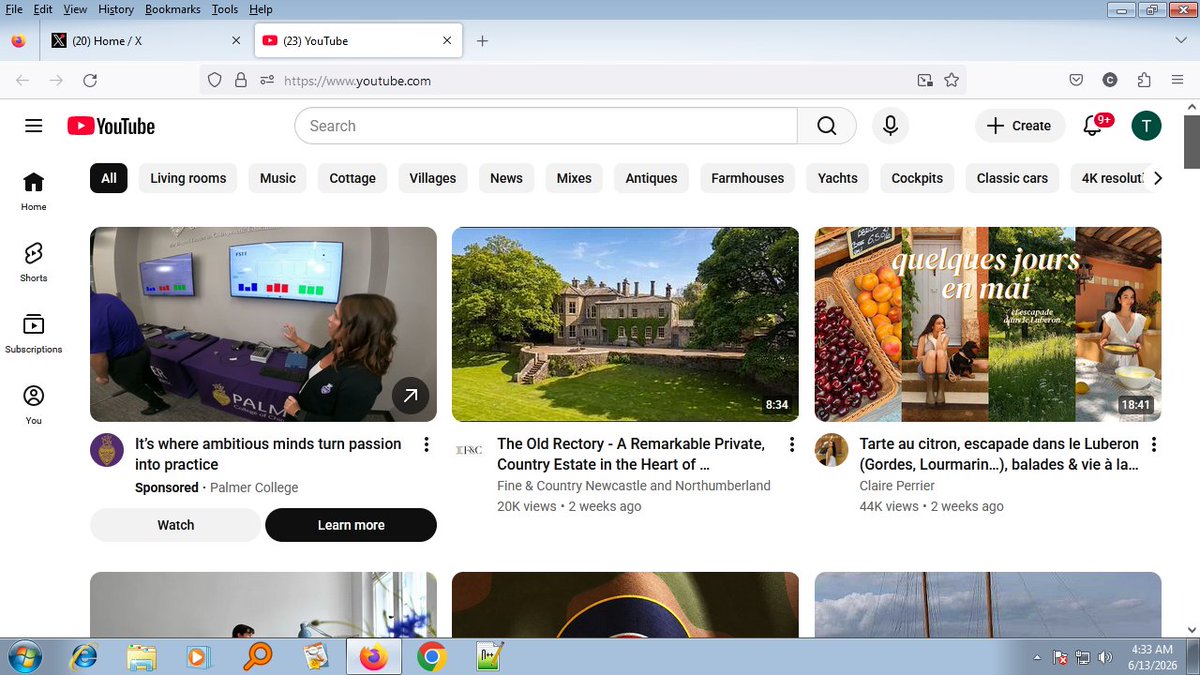Screen dimensions: 1200x675
Task: Open the Bookmarks menu
Action: click(x=174, y=9)
